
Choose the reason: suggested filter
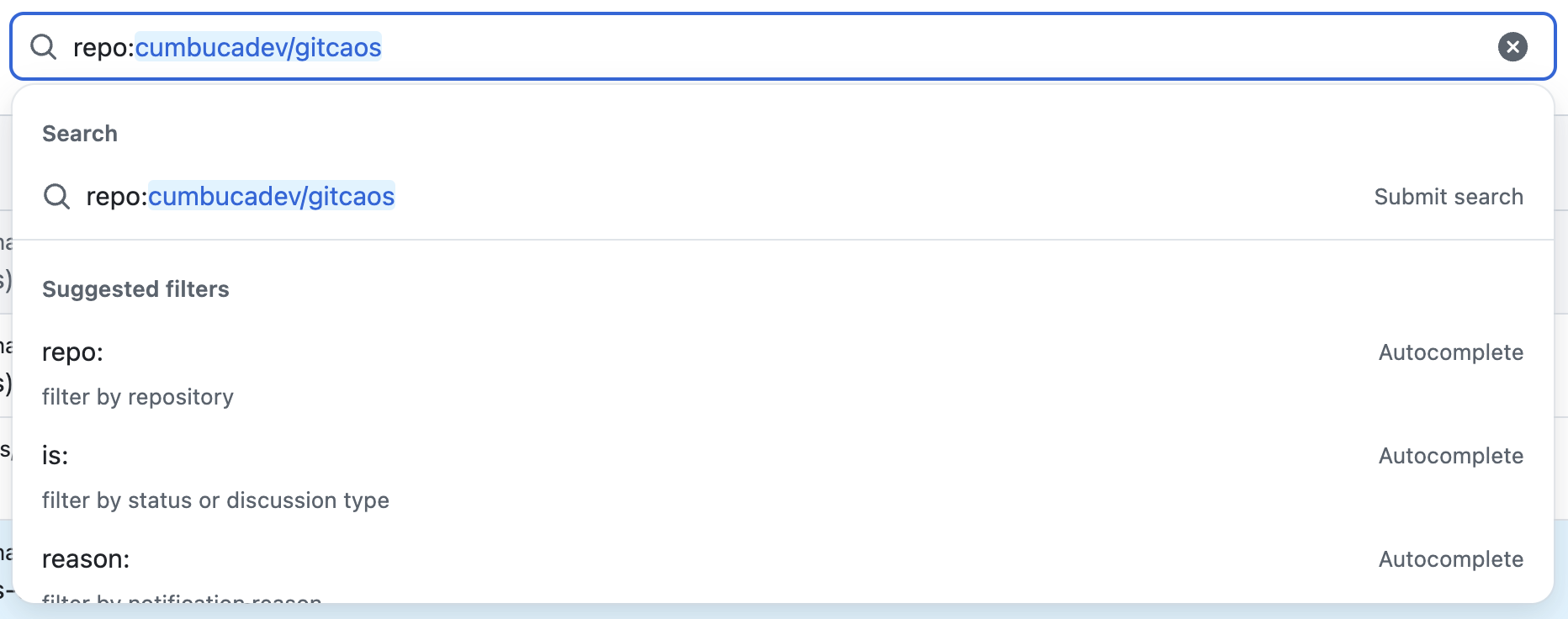[x=86, y=559]
